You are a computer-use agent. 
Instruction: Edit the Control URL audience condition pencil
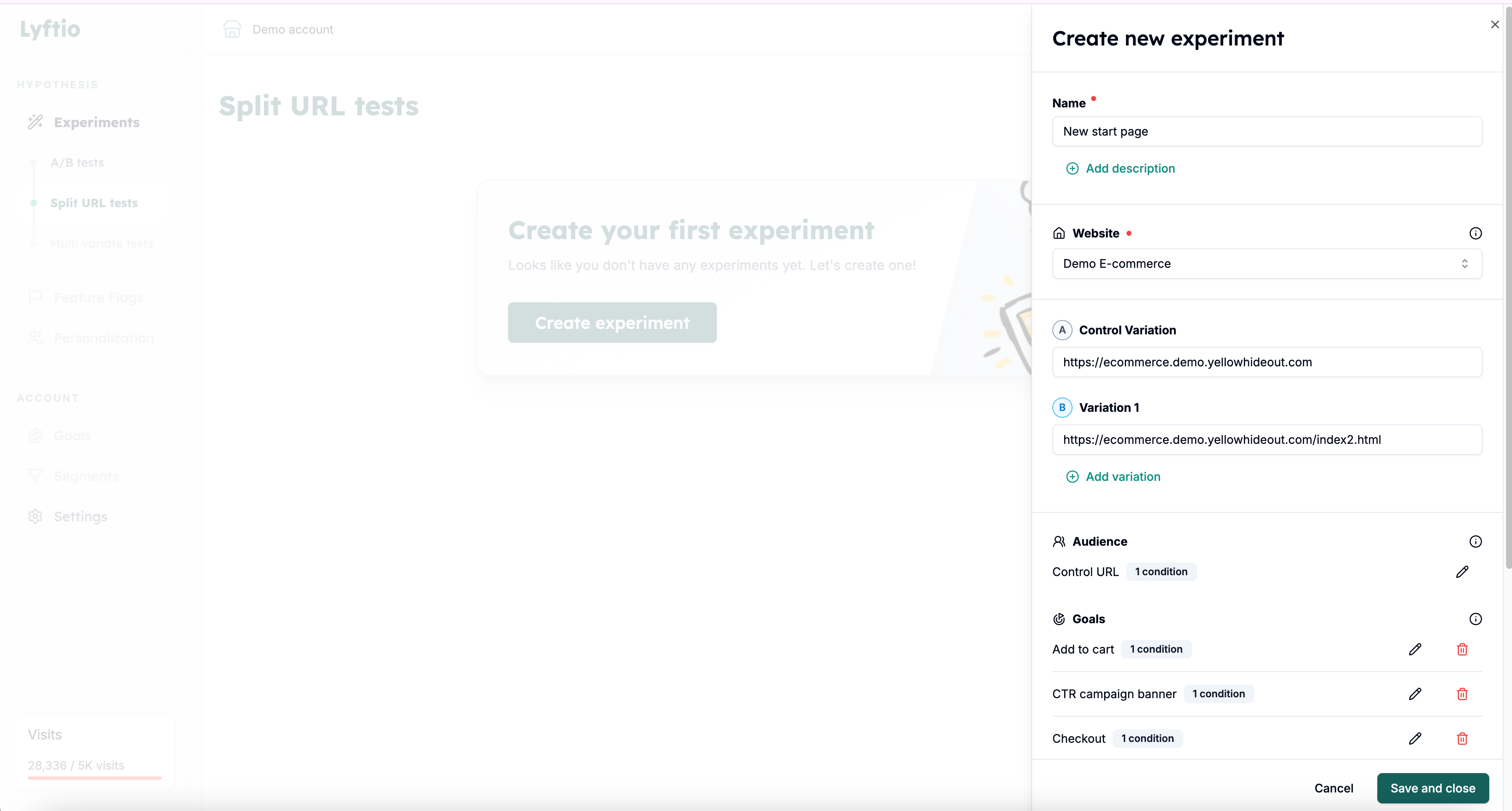click(x=1462, y=572)
